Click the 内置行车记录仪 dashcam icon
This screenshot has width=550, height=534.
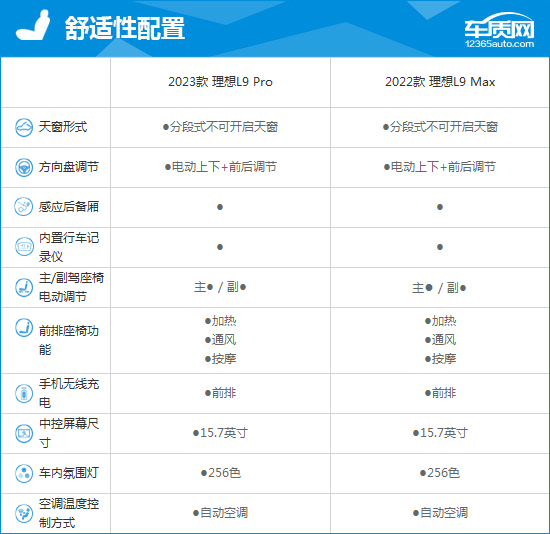(24, 247)
